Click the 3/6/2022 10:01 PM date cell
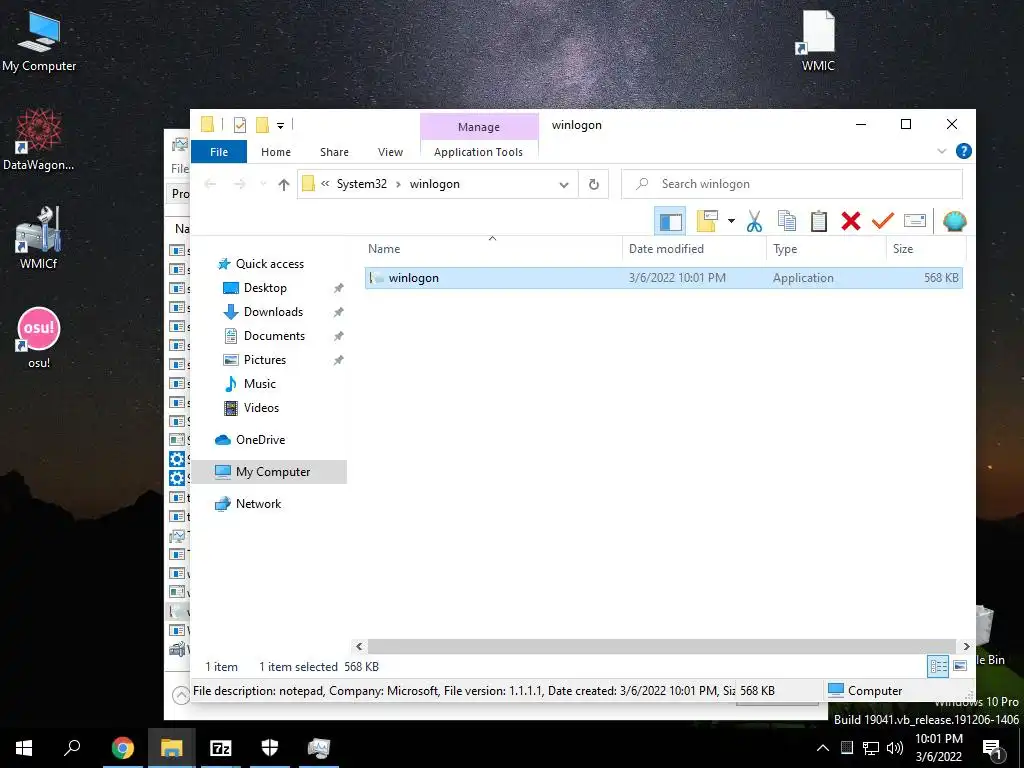1024x768 pixels. (x=677, y=278)
